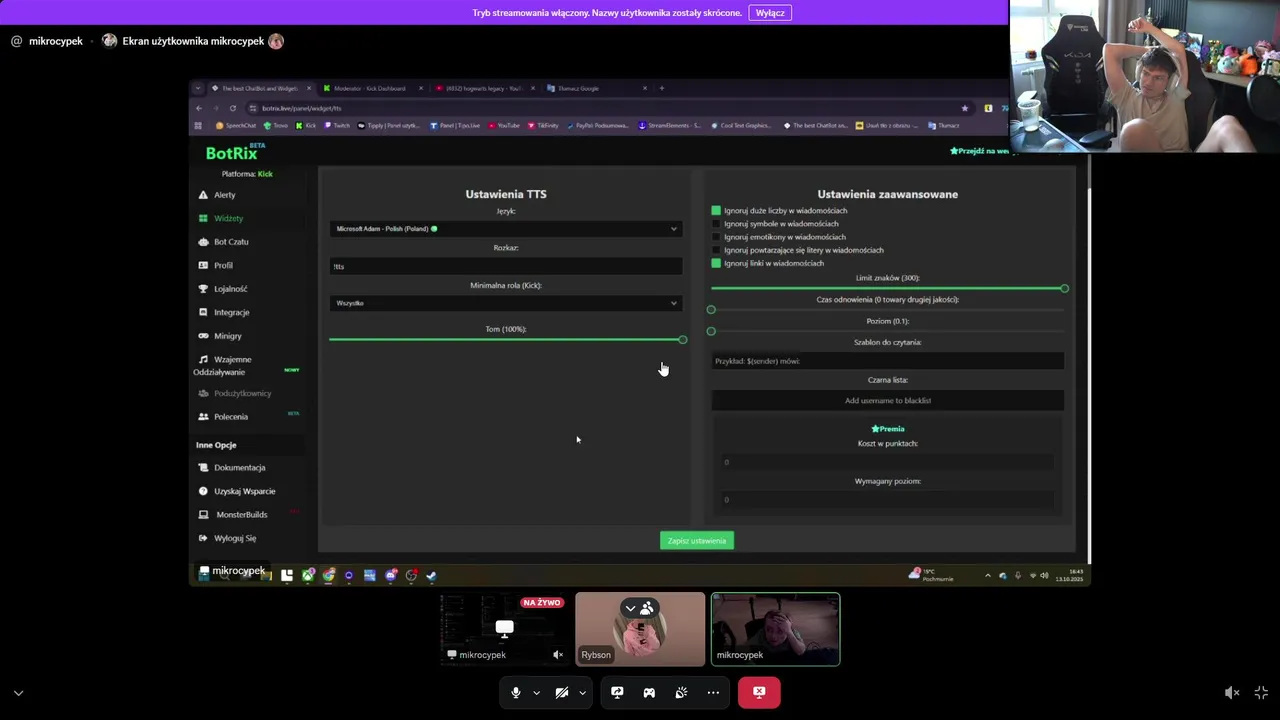Click the Przejdź na premium link
Viewport: 1280px width, 720px height.
979,151
